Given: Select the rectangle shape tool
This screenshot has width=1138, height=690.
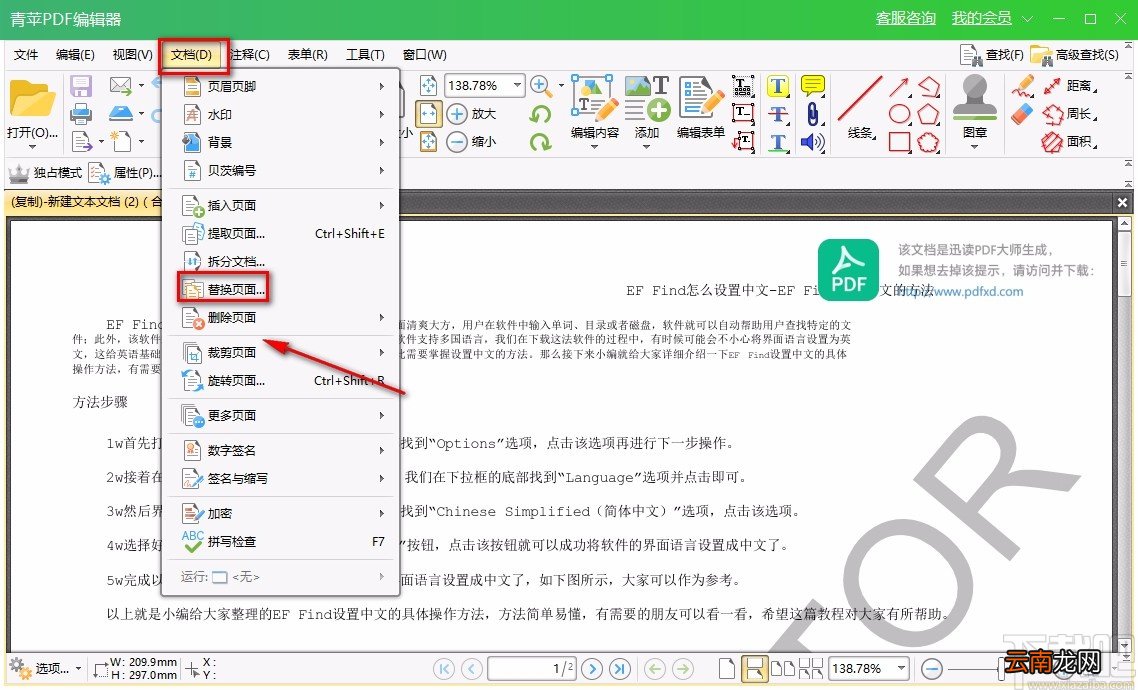Looking at the screenshot, I should tap(900, 141).
